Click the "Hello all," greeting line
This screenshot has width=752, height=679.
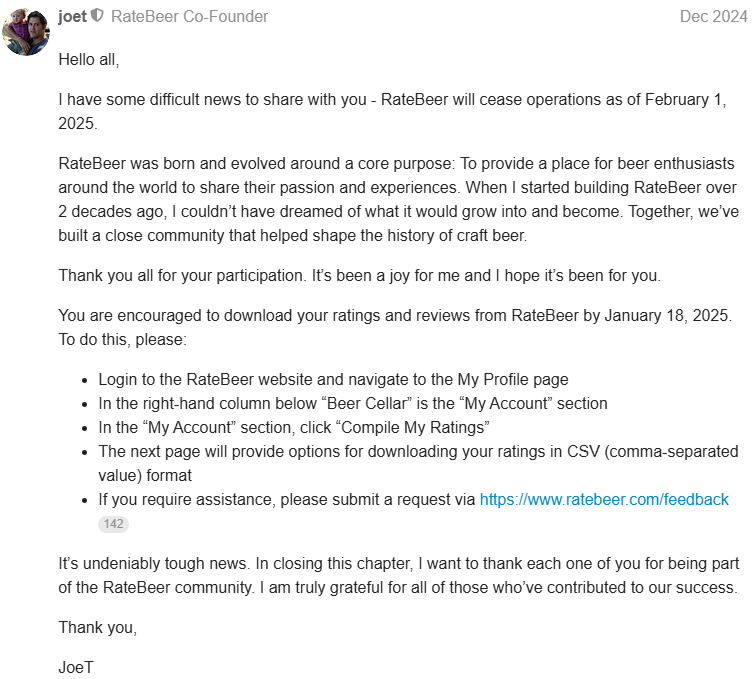point(89,59)
